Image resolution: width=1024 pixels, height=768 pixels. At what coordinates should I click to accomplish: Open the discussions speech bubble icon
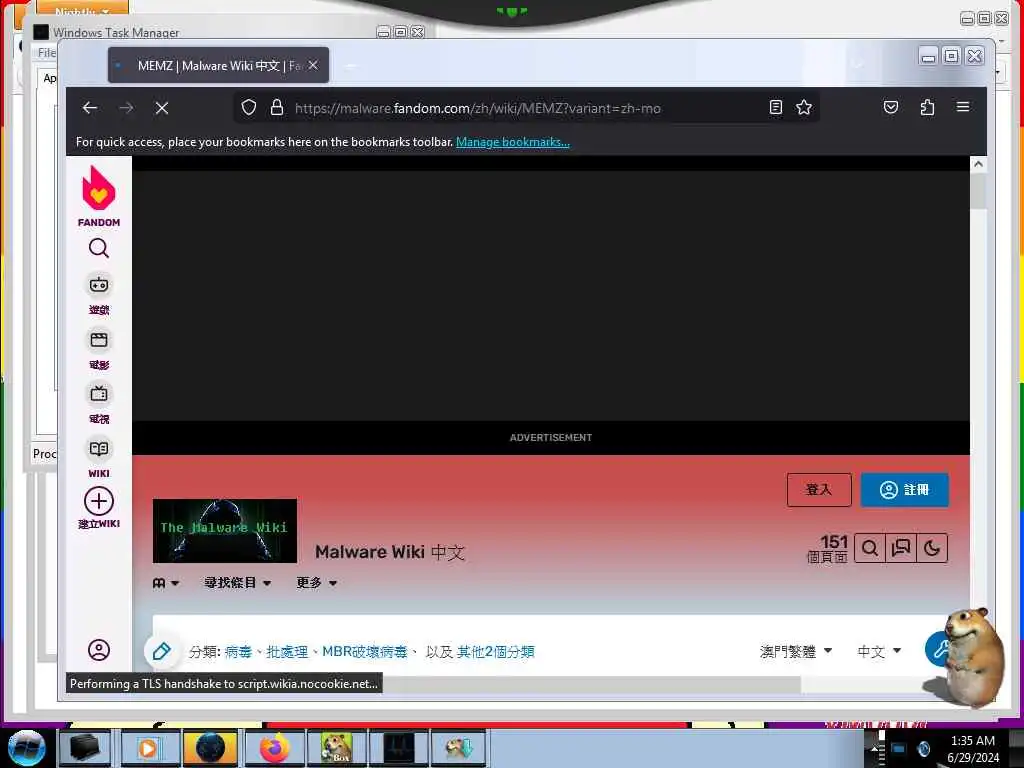pyautogui.click(x=901, y=548)
